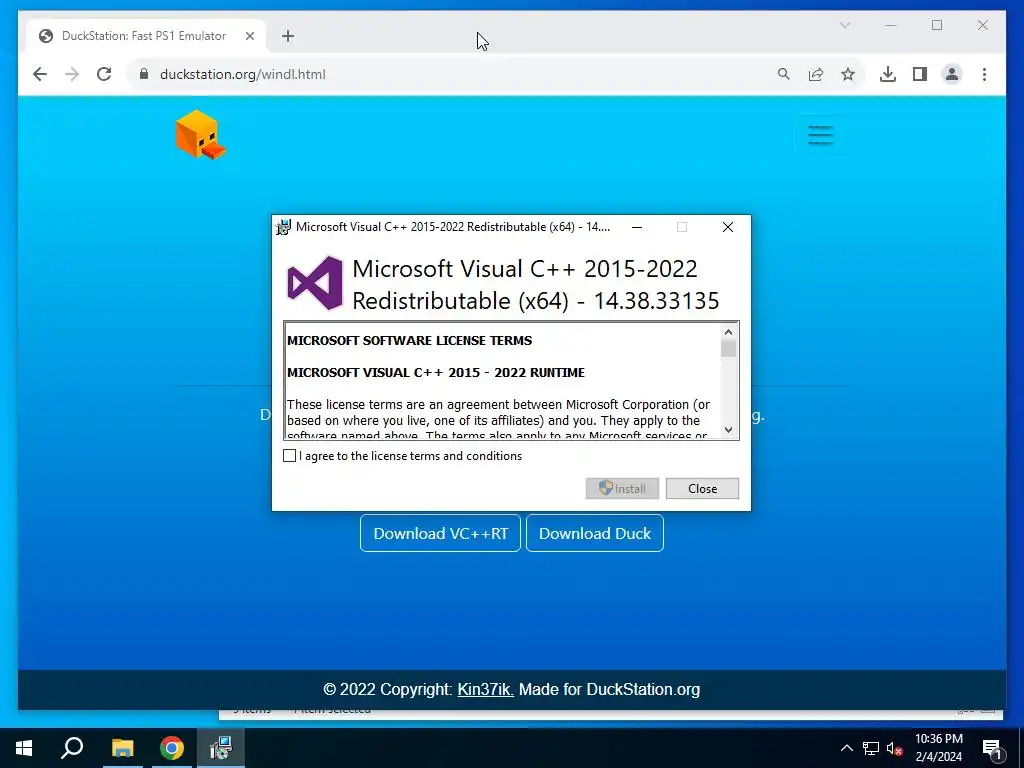The height and width of the screenshot is (768, 1024).
Task: Minimize the Visual C++ installer dialog
Action: pyautogui.click(x=637, y=227)
